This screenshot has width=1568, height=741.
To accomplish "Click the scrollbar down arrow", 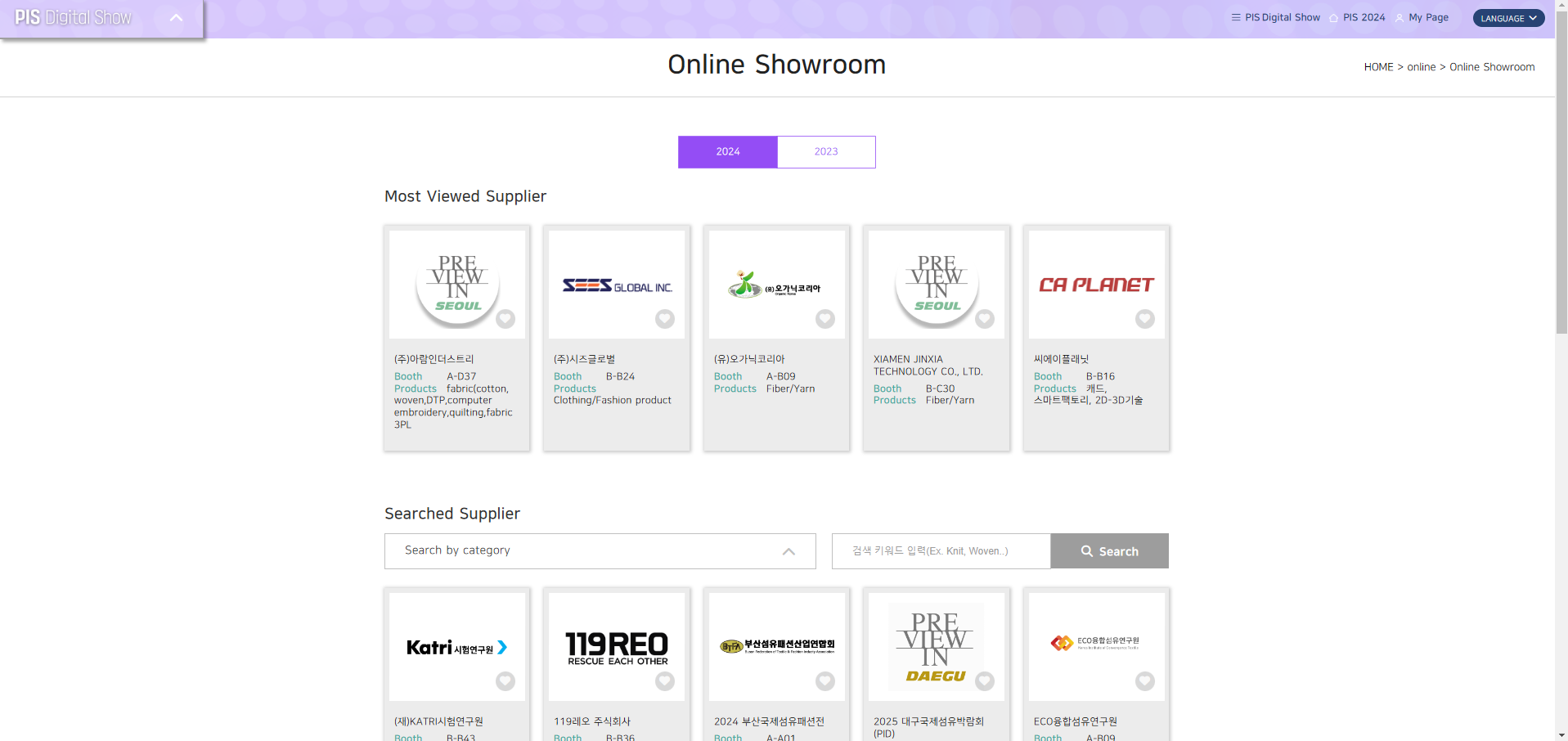I will [1561, 734].
